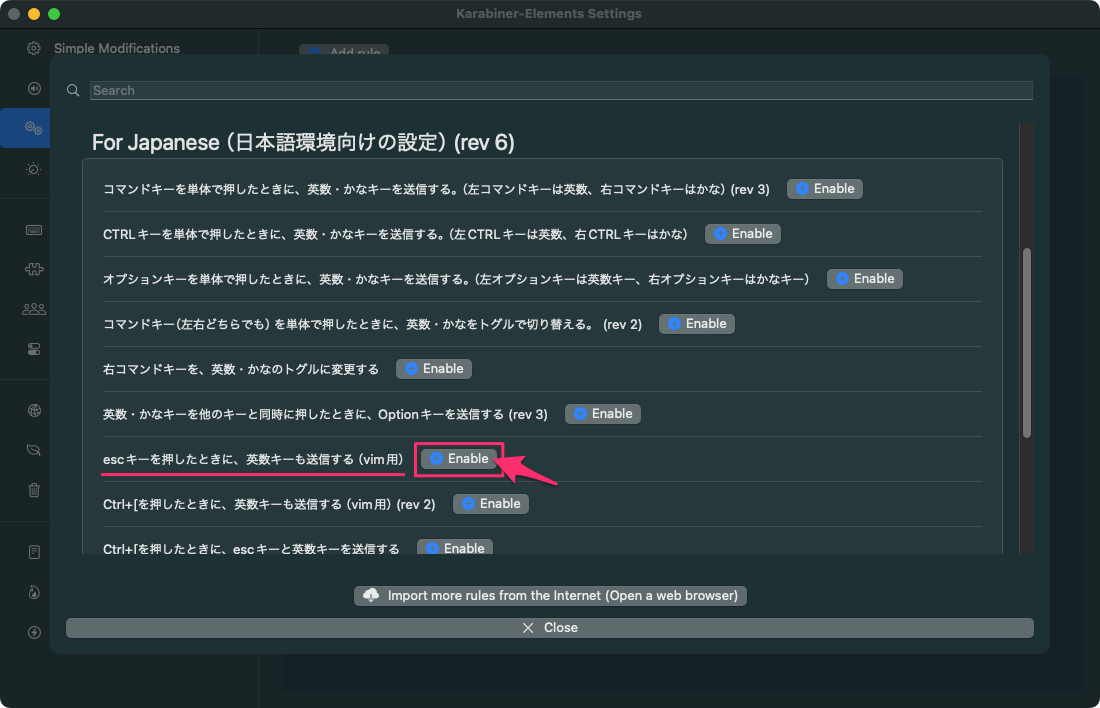Screen dimensions: 1100x708
Task: Open the flame icon in sidebar
Action: (x=34, y=592)
